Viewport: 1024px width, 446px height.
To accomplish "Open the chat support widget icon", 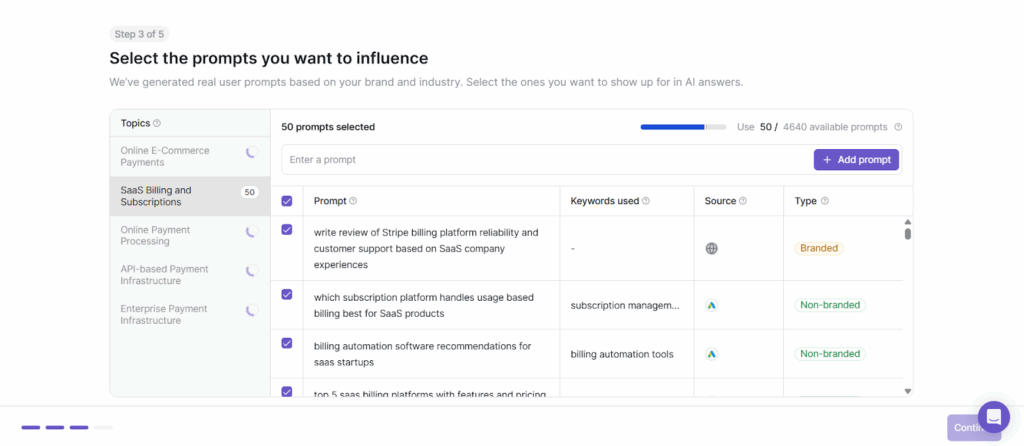I will click(x=993, y=417).
